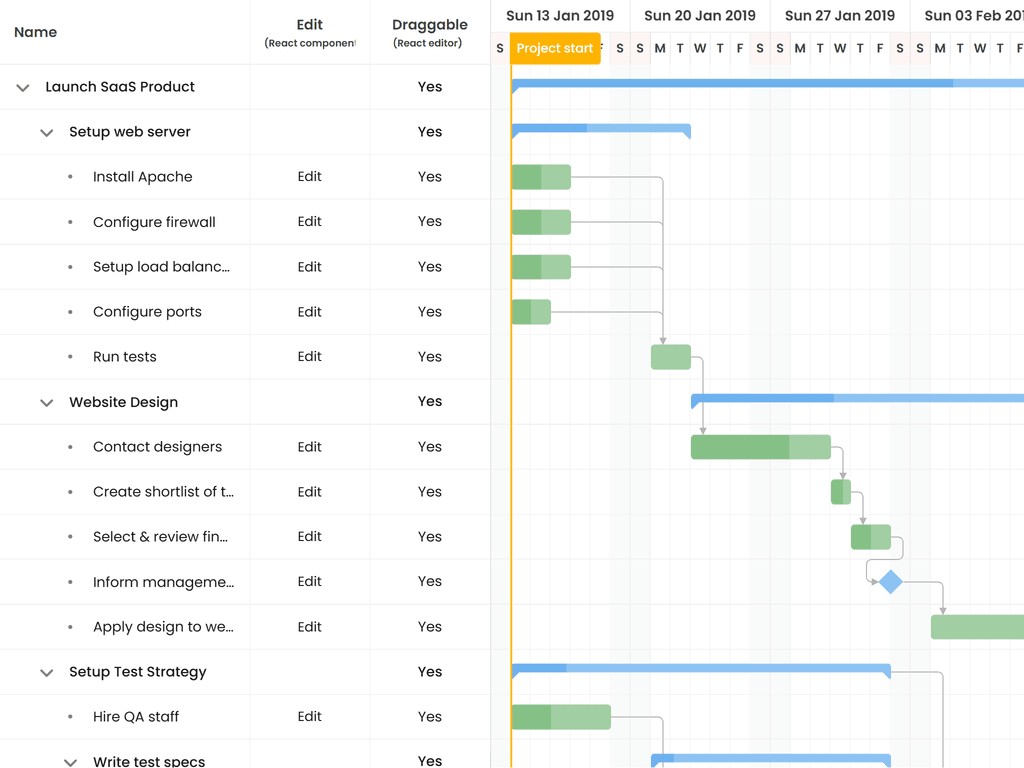
Task: Select the Install Apache task bar
Action: [541, 177]
